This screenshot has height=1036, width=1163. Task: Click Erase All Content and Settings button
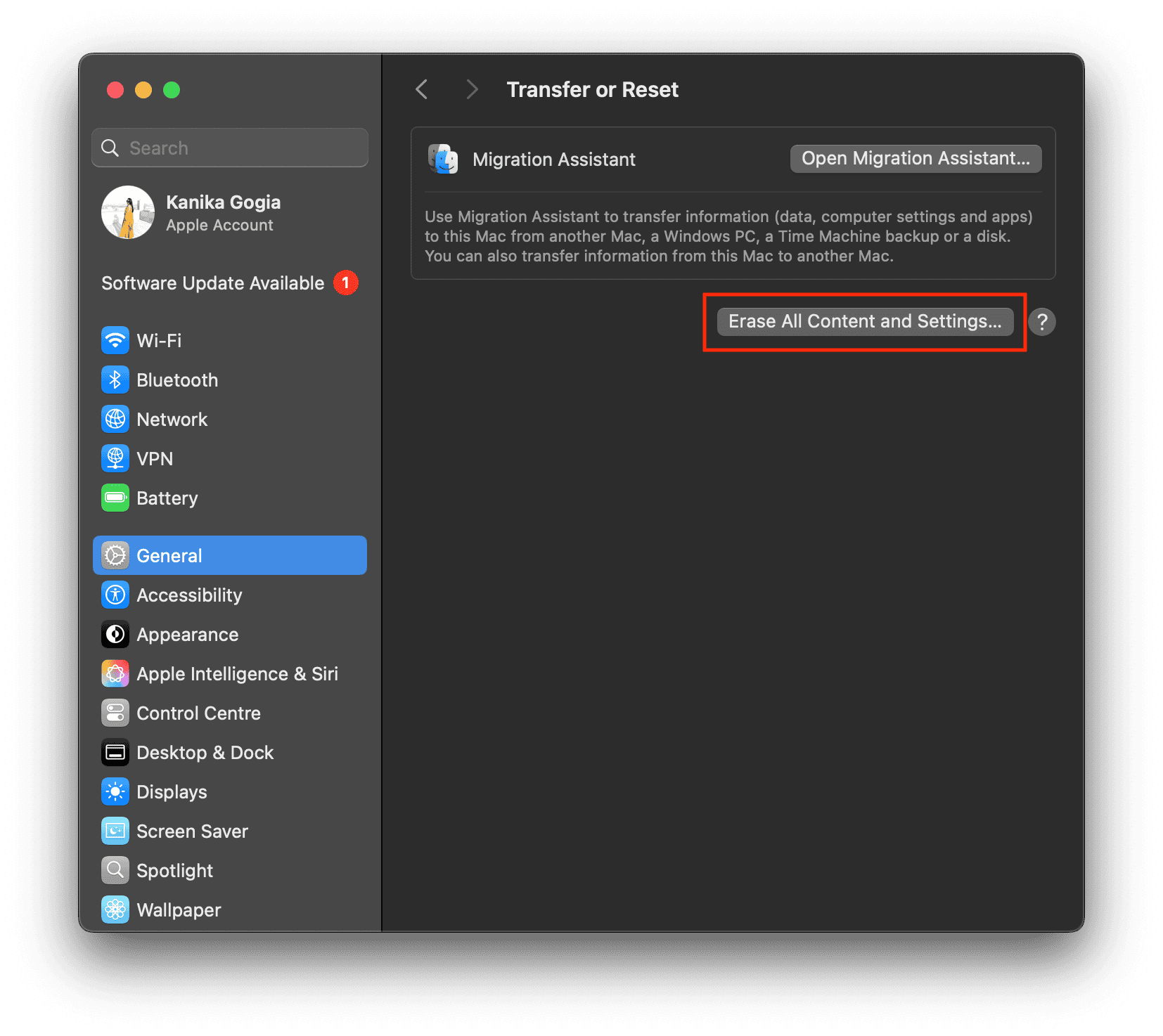point(864,322)
